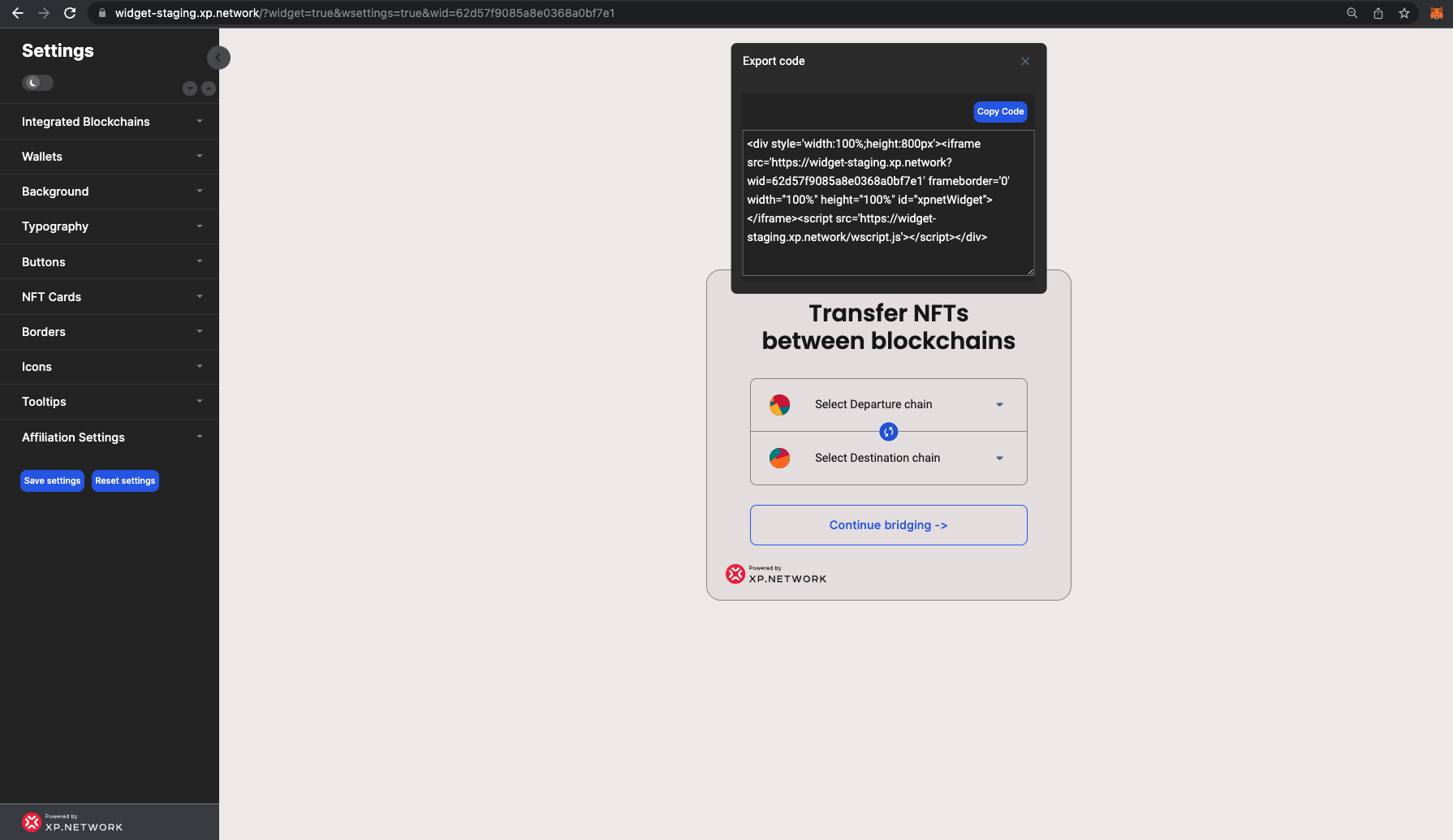Expand the Buttons section arrow
This screenshot has width=1453, height=840.
[200, 262]
